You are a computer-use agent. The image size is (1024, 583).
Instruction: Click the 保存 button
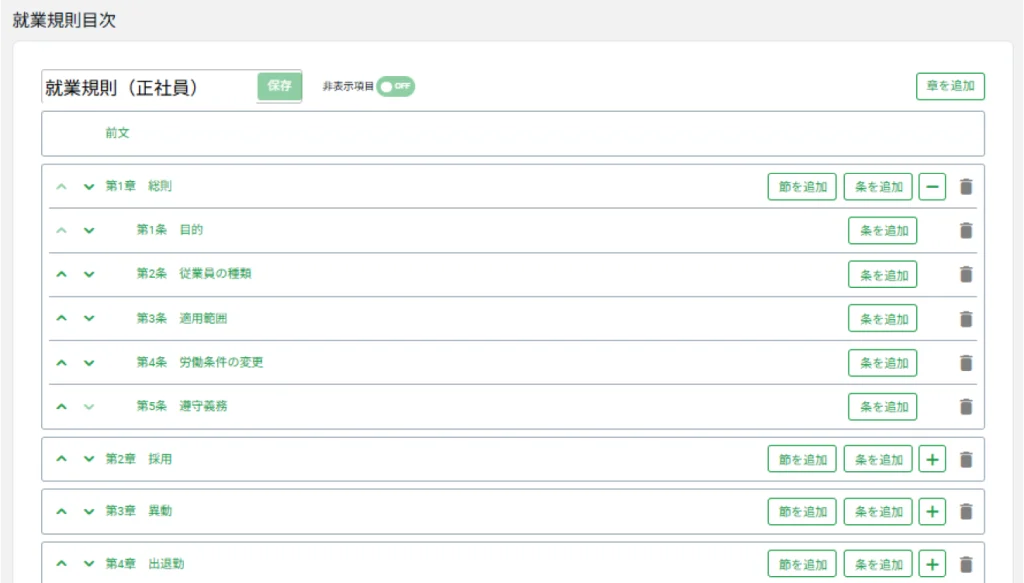pos(279,86)
